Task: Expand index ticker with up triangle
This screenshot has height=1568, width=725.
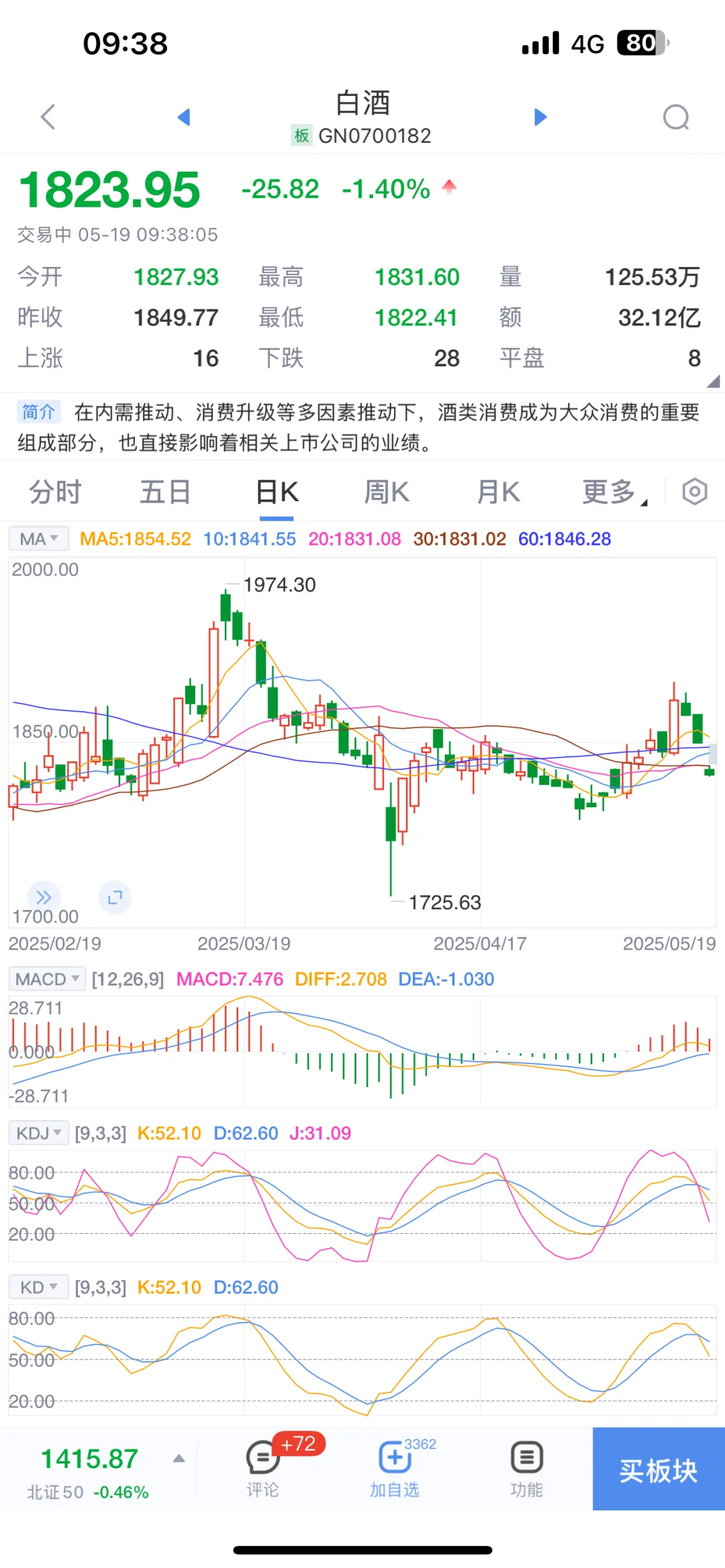Action: (179, 1459)
